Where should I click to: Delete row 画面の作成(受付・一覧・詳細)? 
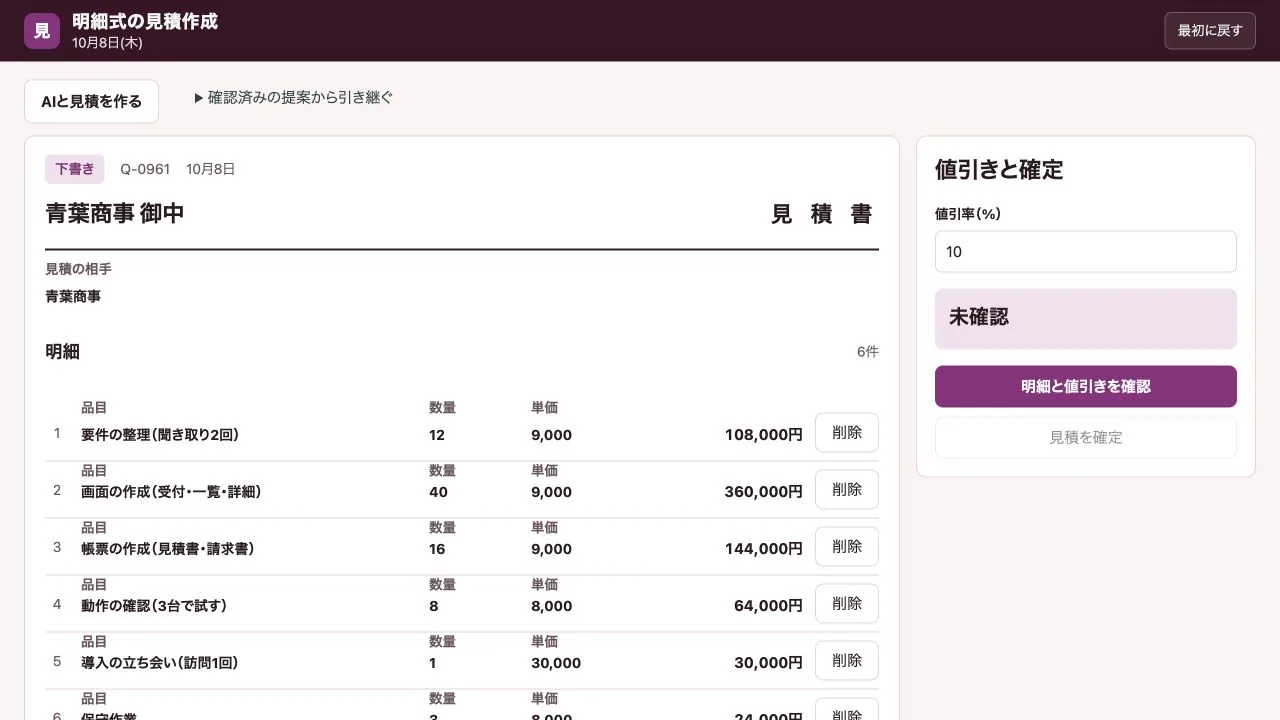click(846, 490)
